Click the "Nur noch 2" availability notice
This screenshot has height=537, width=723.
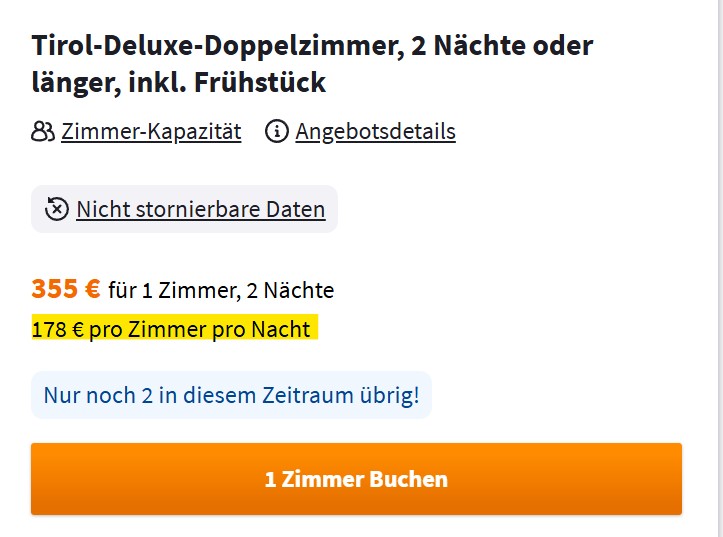90,396
